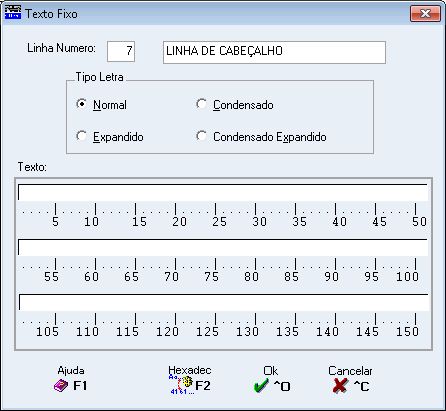The width and height of the screenshot is (446, 411).
Task: Click the LINHA DE CABEÇALHO description field
Action: pos(274,52)
